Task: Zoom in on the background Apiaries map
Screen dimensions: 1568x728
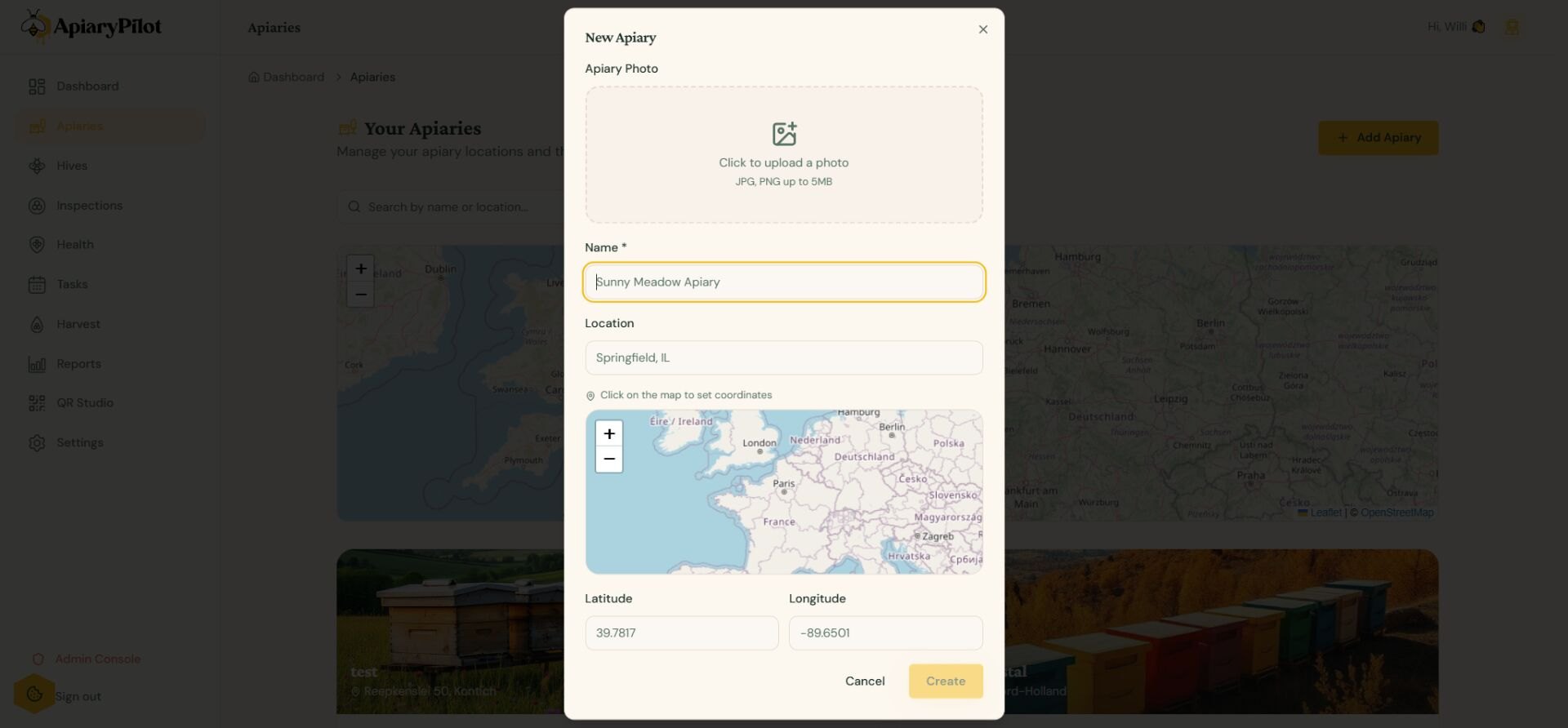Action: pos(361,269)
